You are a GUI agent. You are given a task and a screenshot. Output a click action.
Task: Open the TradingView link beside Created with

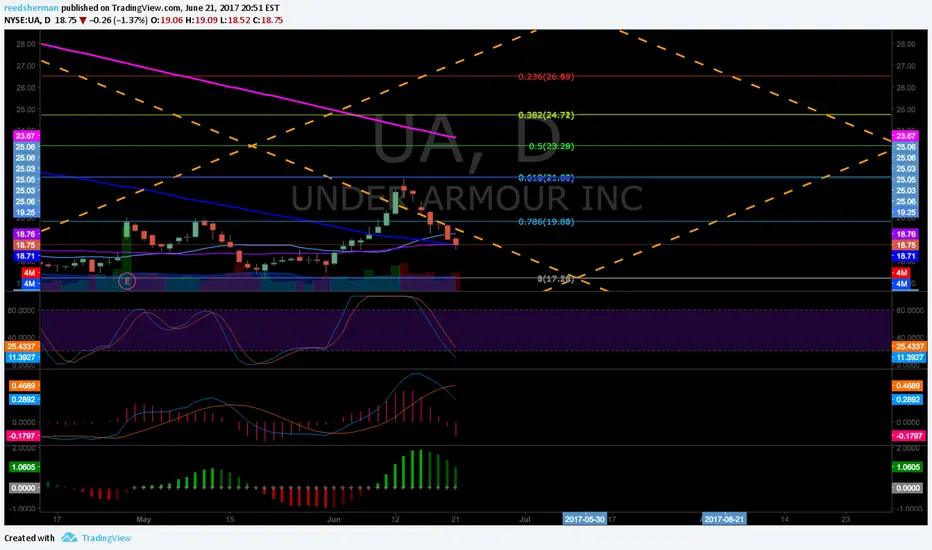point(106,538)
